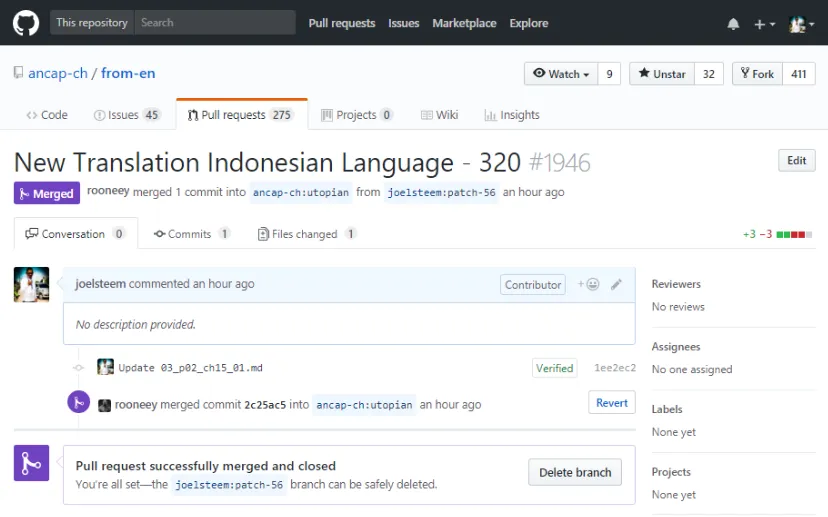Screen dimensions: 828x517
Task: Open the user avatar profile menu
Action: coord(801,24)
